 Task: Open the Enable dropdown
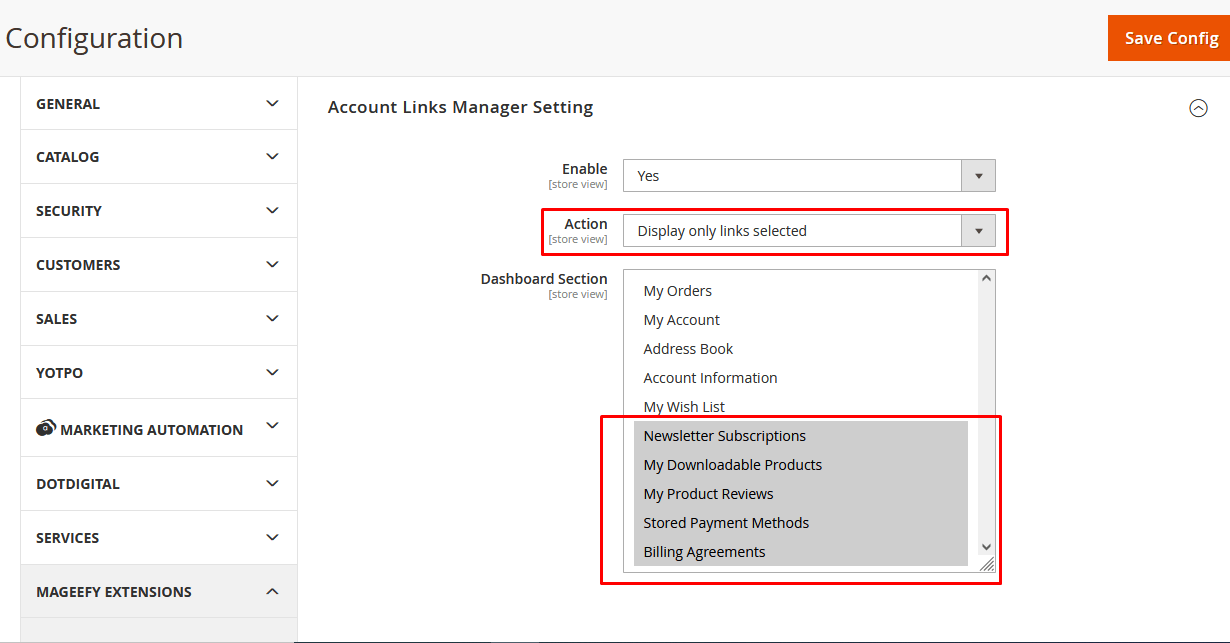(x=808, y=176)
